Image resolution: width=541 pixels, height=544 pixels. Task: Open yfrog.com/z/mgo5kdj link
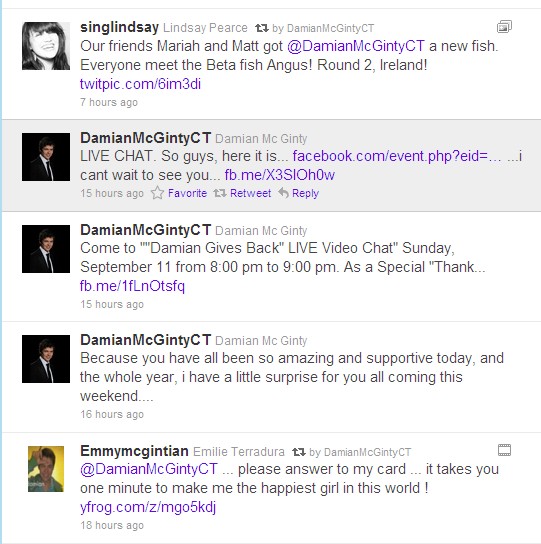[x=148, y=507]
